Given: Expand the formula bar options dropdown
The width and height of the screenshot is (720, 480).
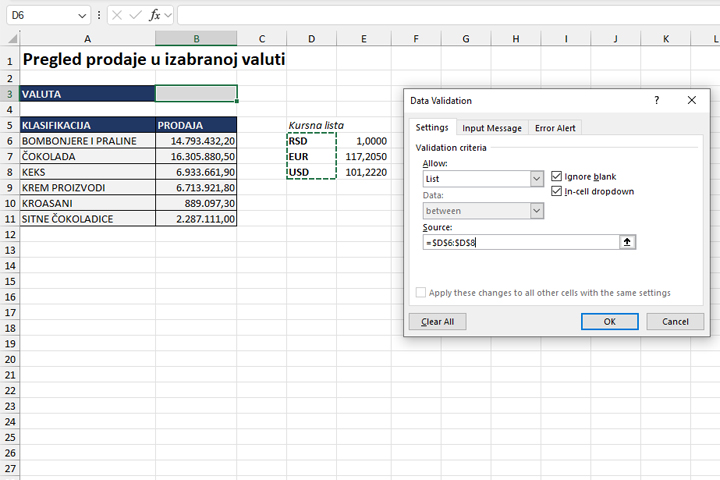Looking at the screenshot, I should [168, 15].
